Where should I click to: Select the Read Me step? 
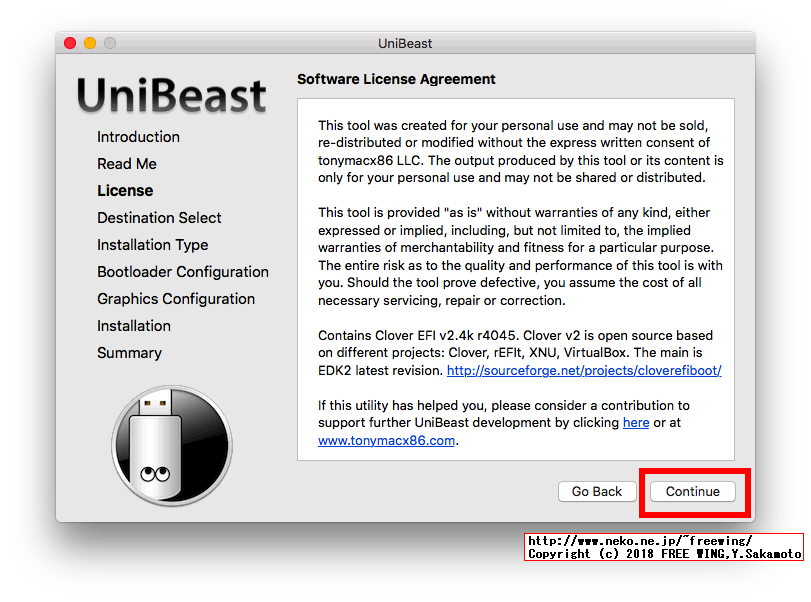click(126, 164)
